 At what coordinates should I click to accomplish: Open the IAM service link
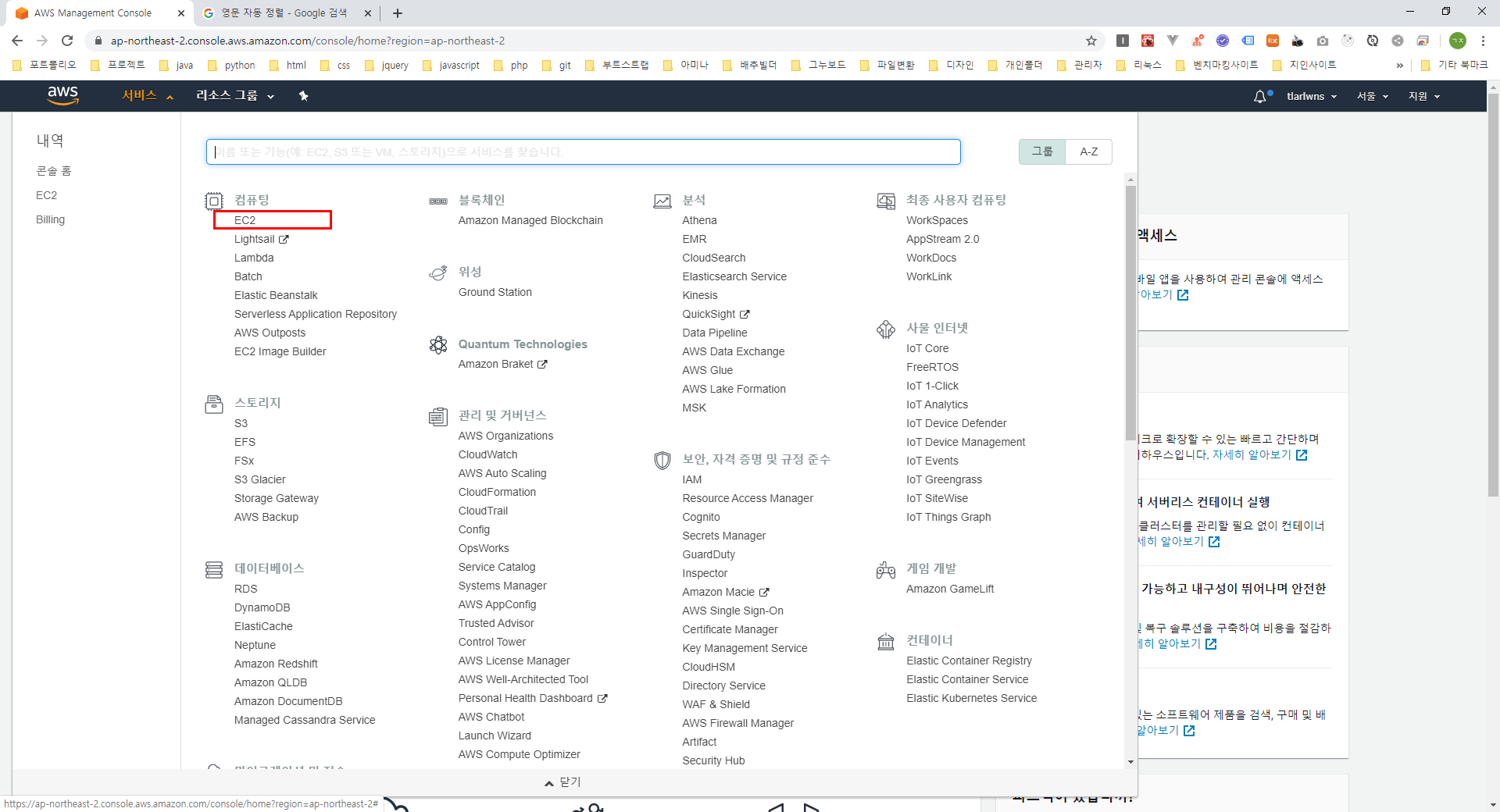coord(692,479)
